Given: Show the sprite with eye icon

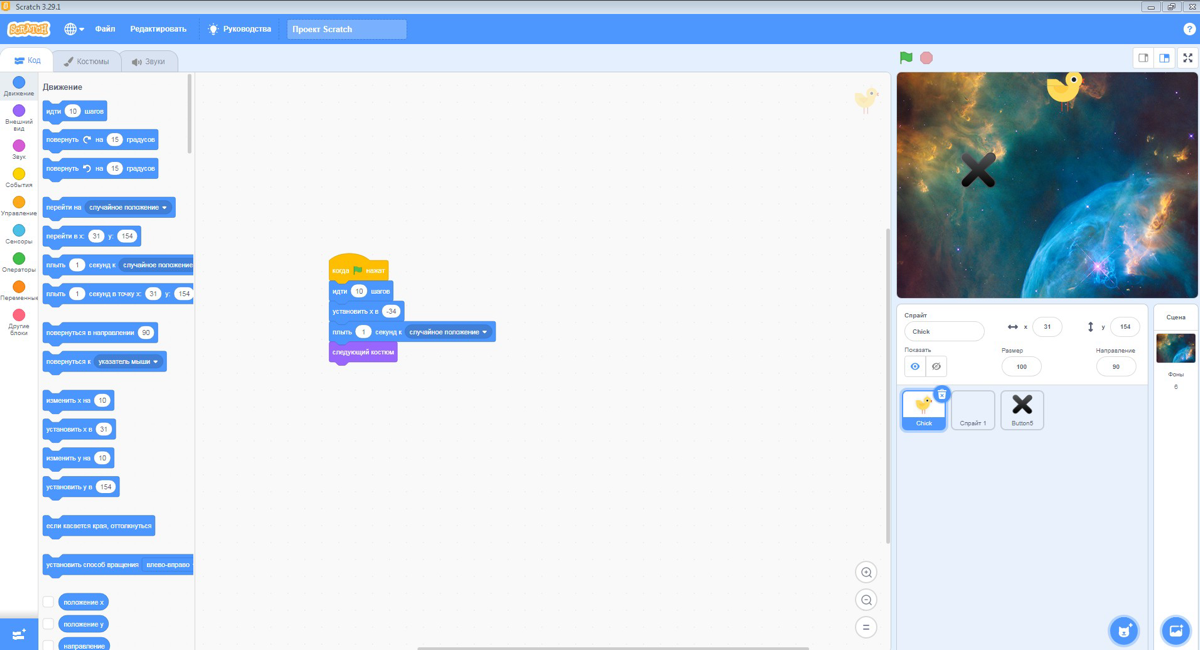Looking at the screenshot, I should (915, 367).
